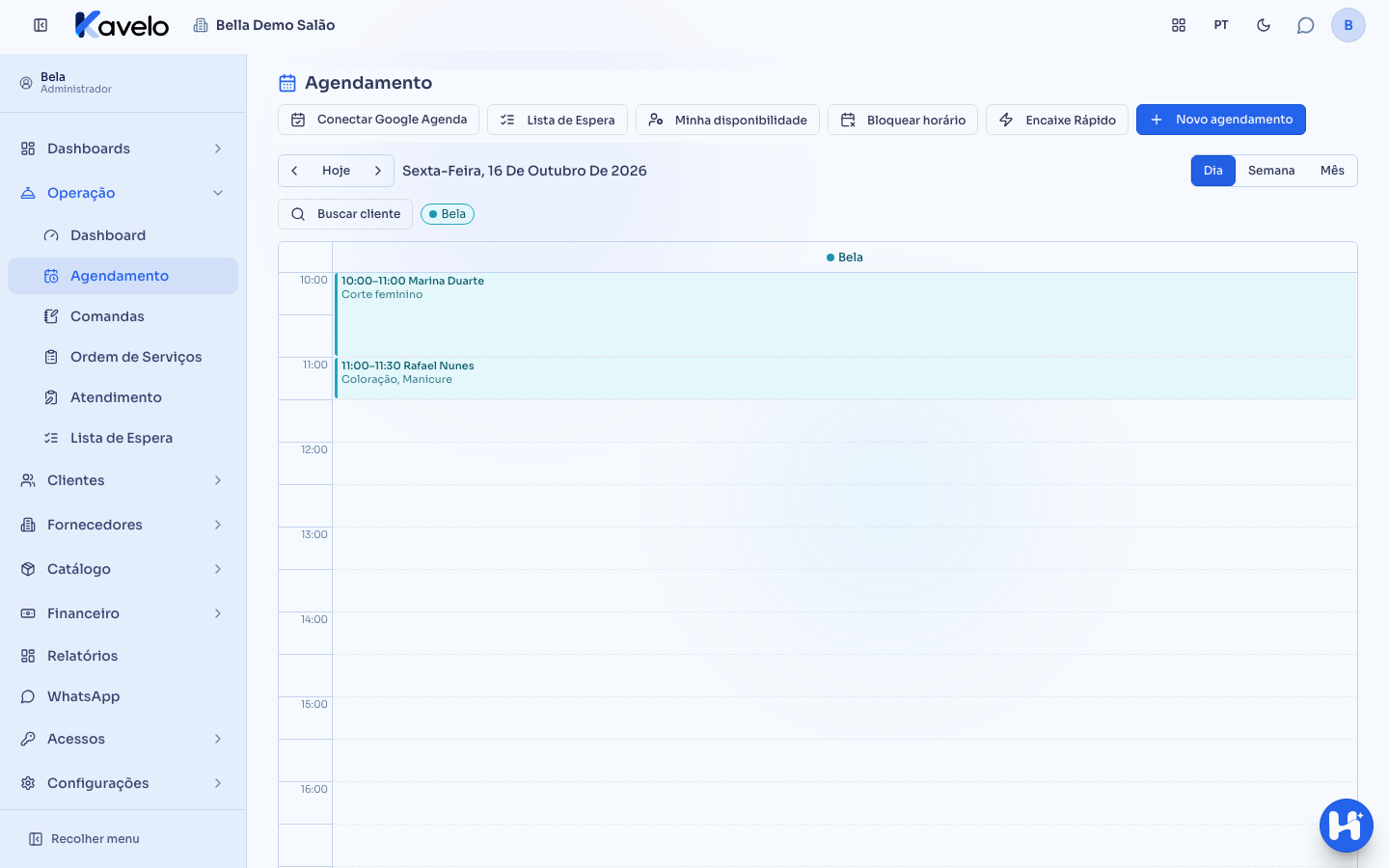The width and height of the screenshot is (1389, 868).
Task: Expand the Dashboards menu section
Action: point(123,149)
